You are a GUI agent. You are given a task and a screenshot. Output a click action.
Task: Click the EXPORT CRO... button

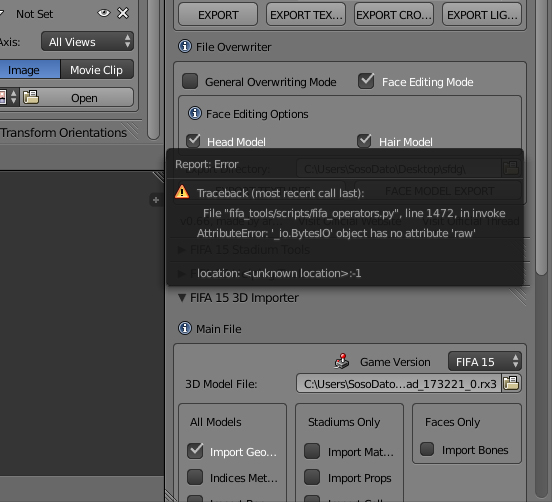coord(394,15)
